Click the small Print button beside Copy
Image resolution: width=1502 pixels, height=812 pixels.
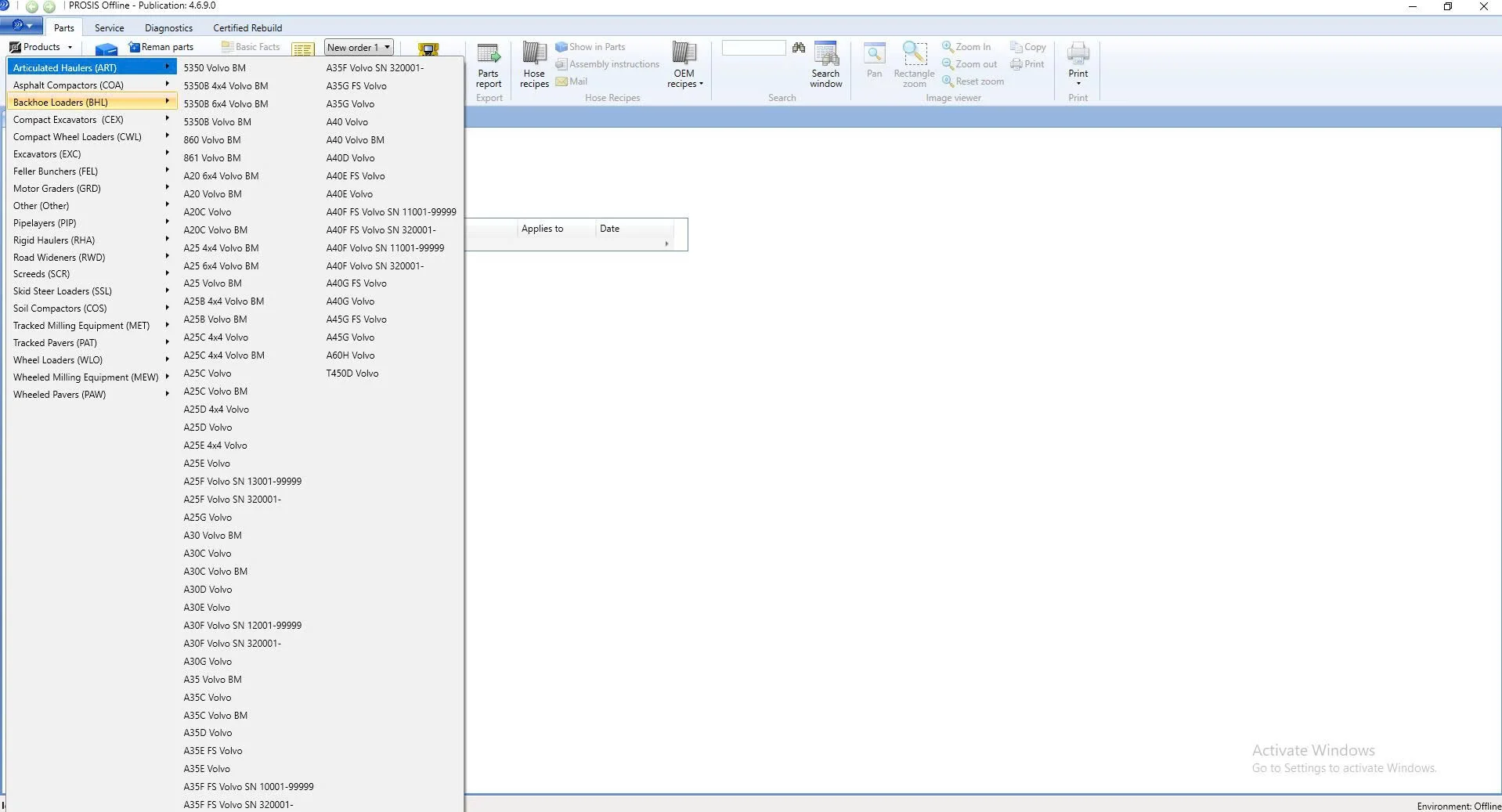point(1027,64)
